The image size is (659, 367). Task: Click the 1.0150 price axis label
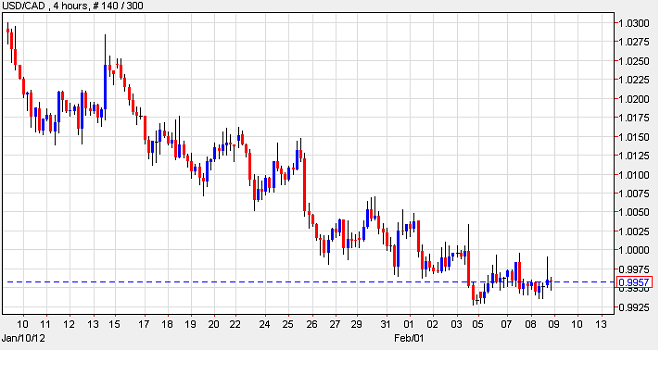coord(634,137)
